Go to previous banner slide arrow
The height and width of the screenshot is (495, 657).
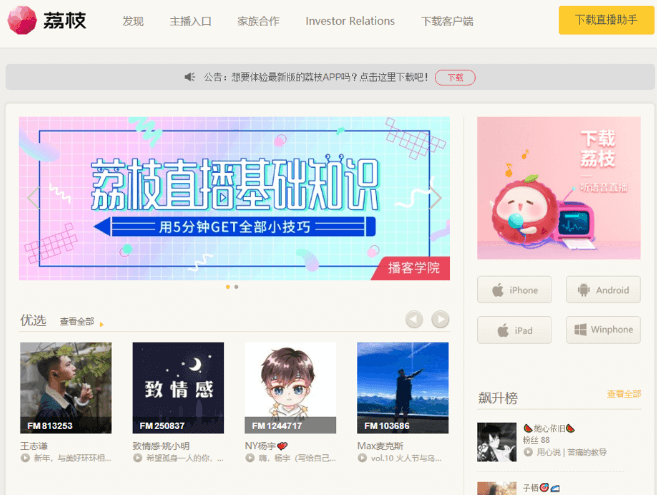tap(33, 197)
